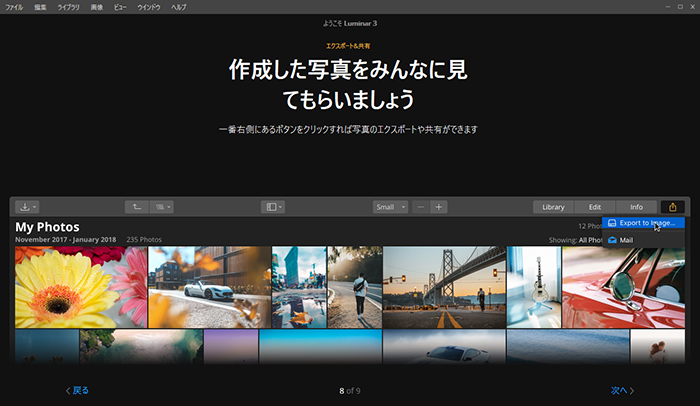Click the orange share export icon
The image size is (700, 406).
673,207
